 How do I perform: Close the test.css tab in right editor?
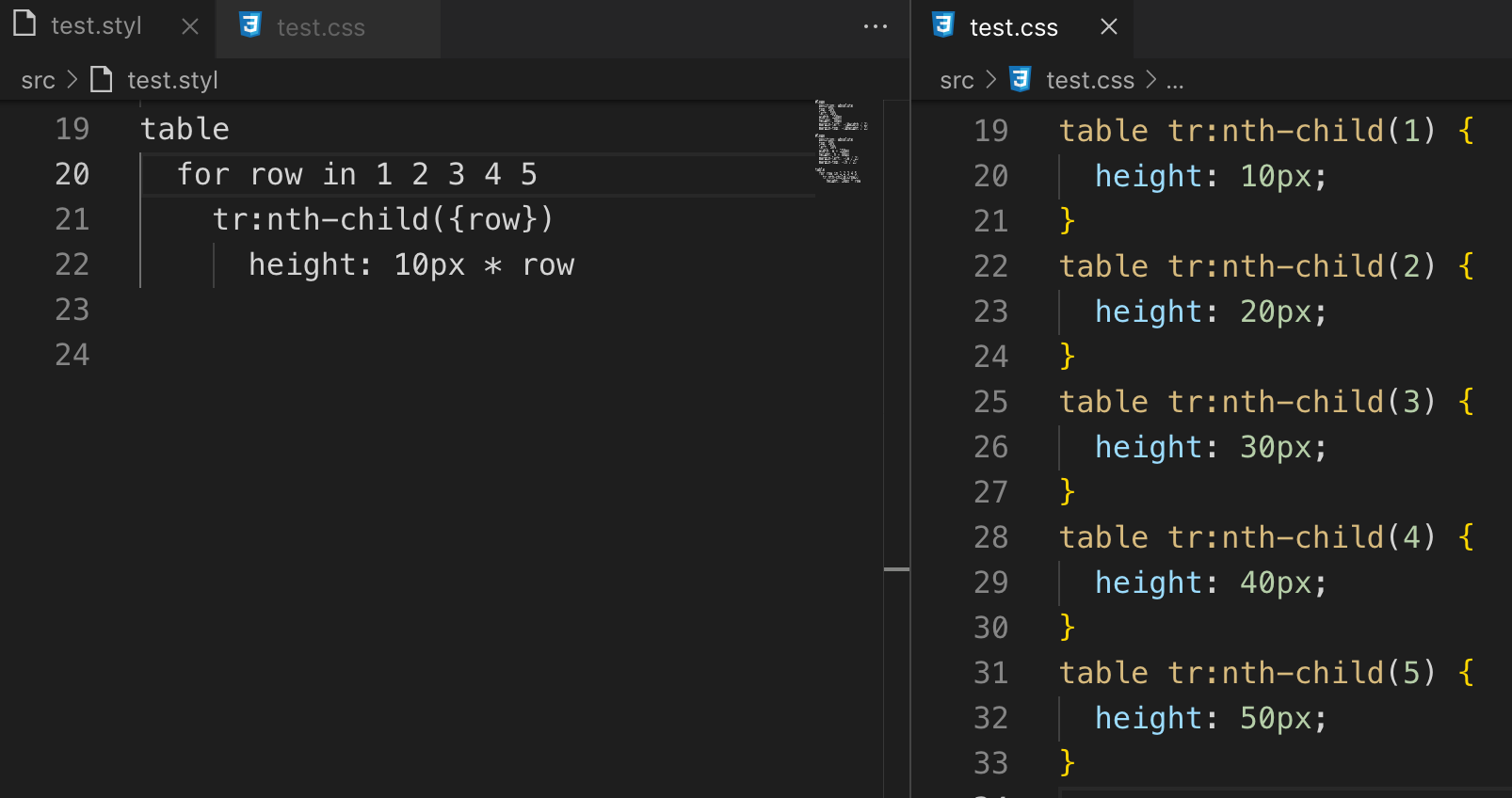(1109, 26)
